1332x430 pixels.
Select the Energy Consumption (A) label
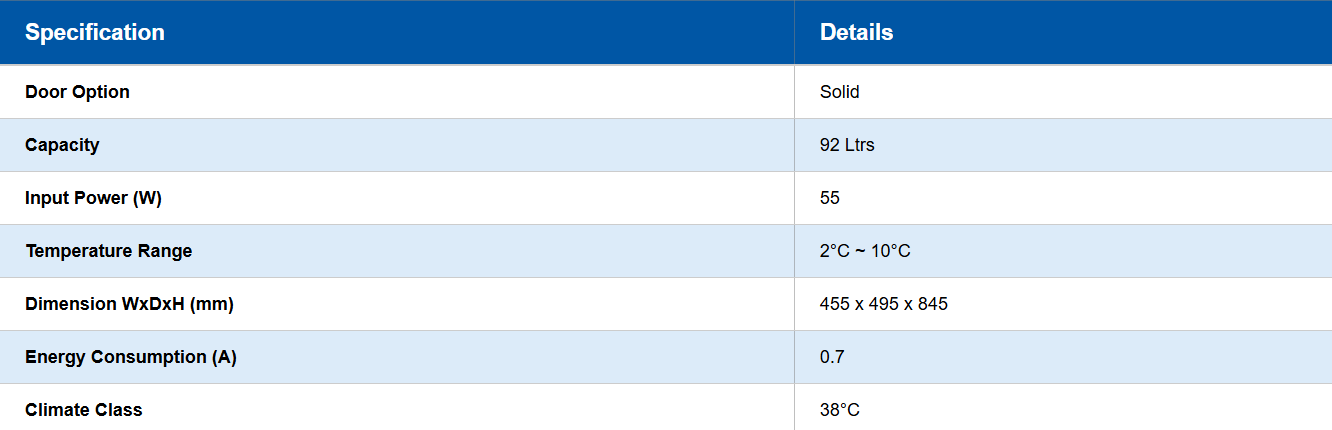click(130, 357)
